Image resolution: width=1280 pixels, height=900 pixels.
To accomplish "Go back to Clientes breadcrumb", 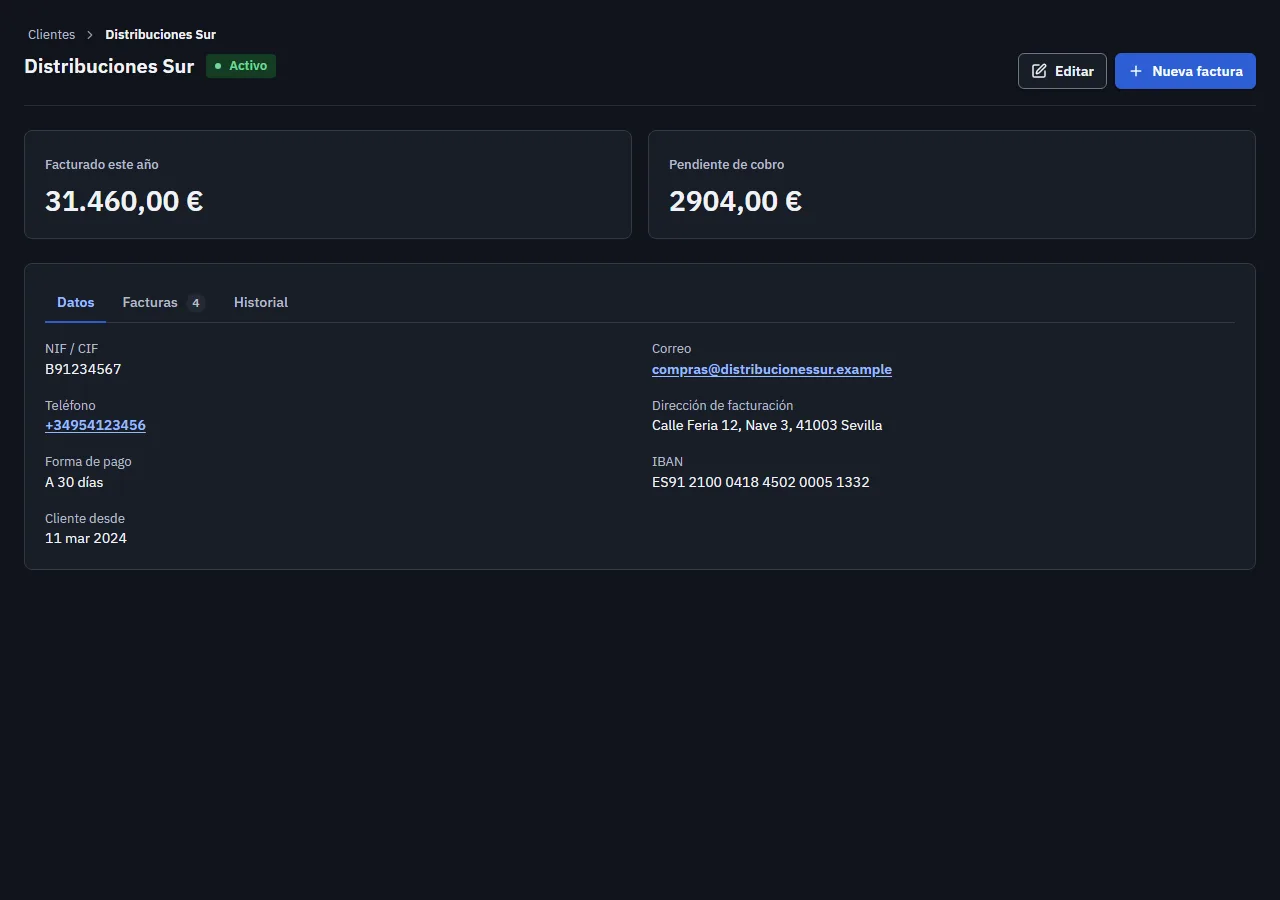I will tap(51, 35).
